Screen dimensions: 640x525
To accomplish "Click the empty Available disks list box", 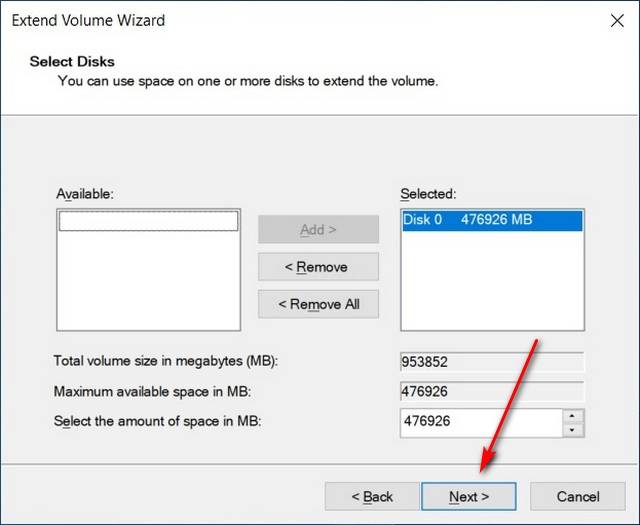I will (x=148, y=280).
